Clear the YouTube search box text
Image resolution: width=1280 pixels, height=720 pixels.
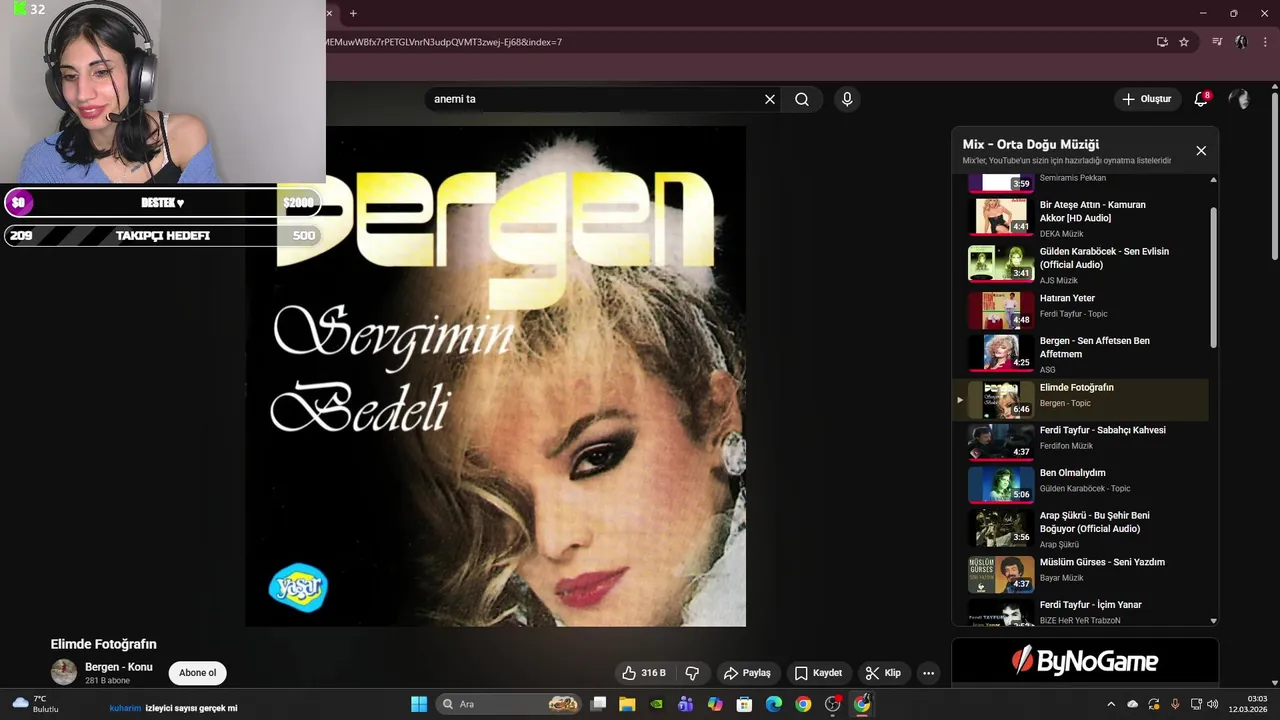770,99
